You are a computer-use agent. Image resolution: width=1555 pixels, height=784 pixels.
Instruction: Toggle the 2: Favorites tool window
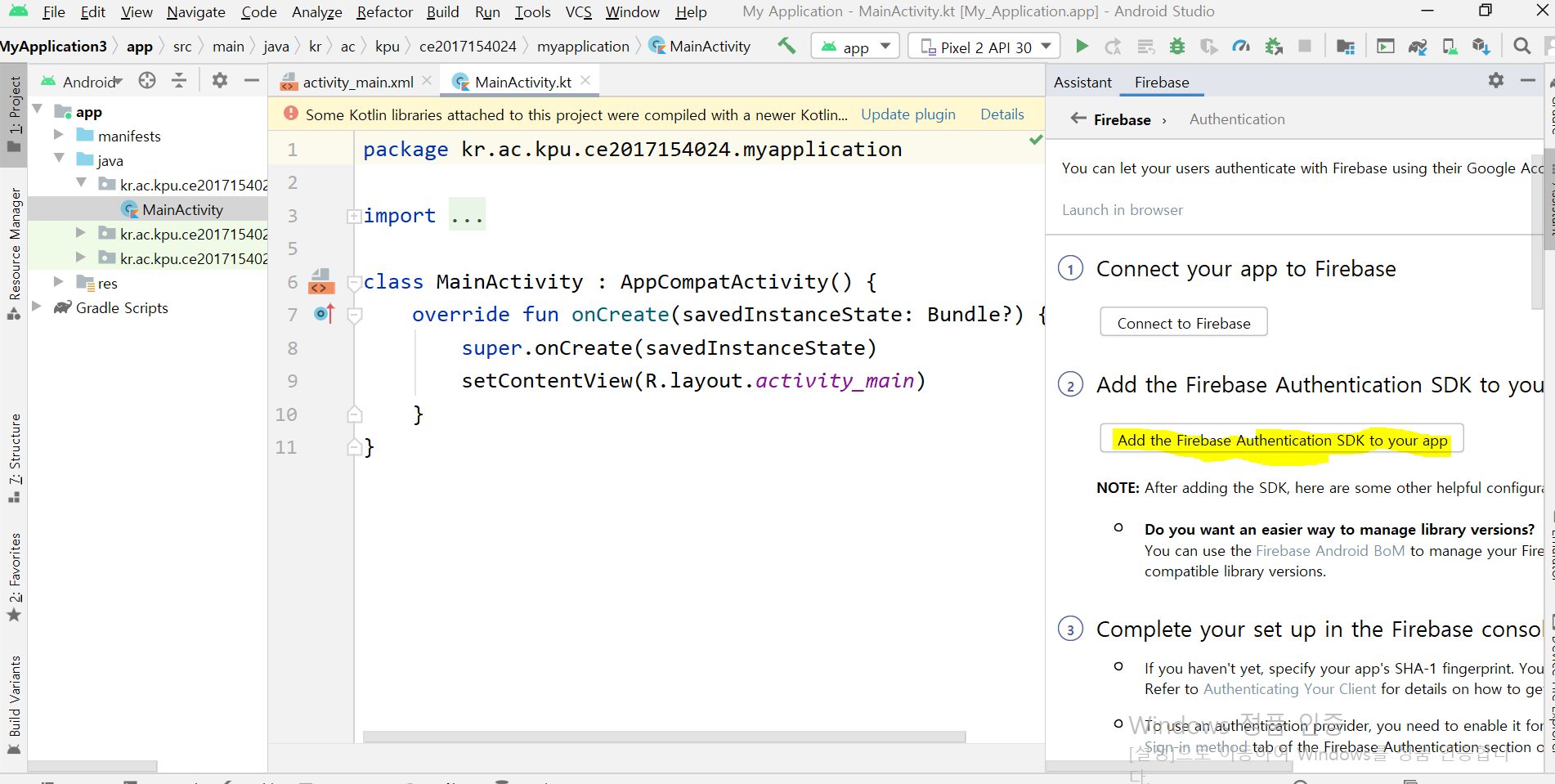pos(14,577)
